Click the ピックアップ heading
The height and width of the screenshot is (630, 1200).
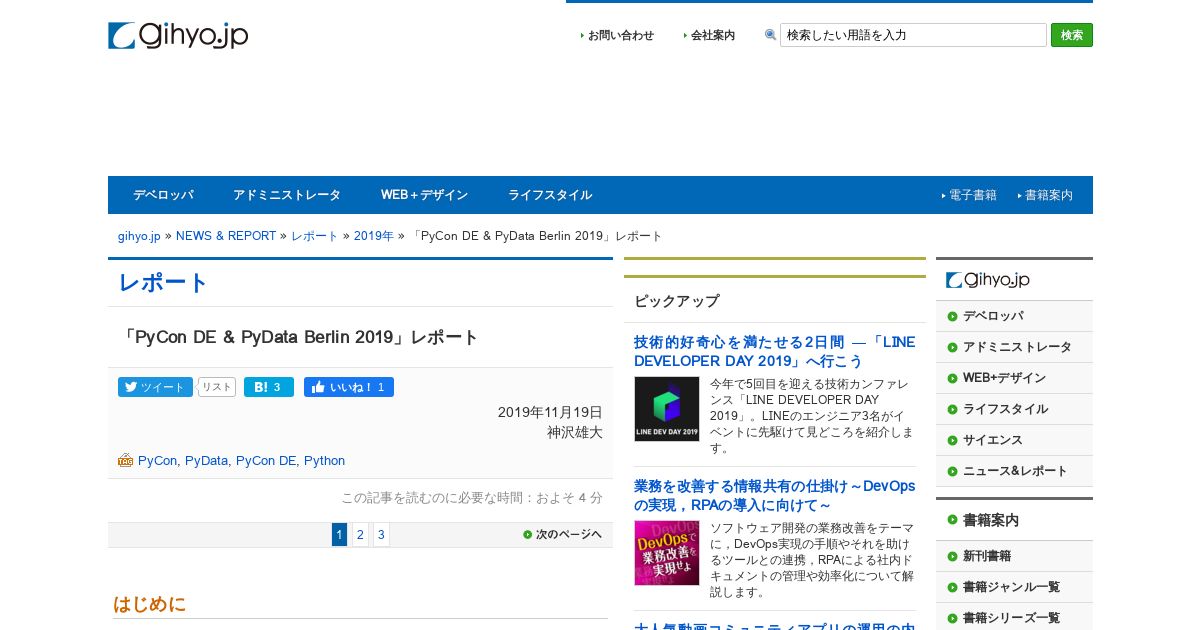pyautogui.click(x=677, y=301)
